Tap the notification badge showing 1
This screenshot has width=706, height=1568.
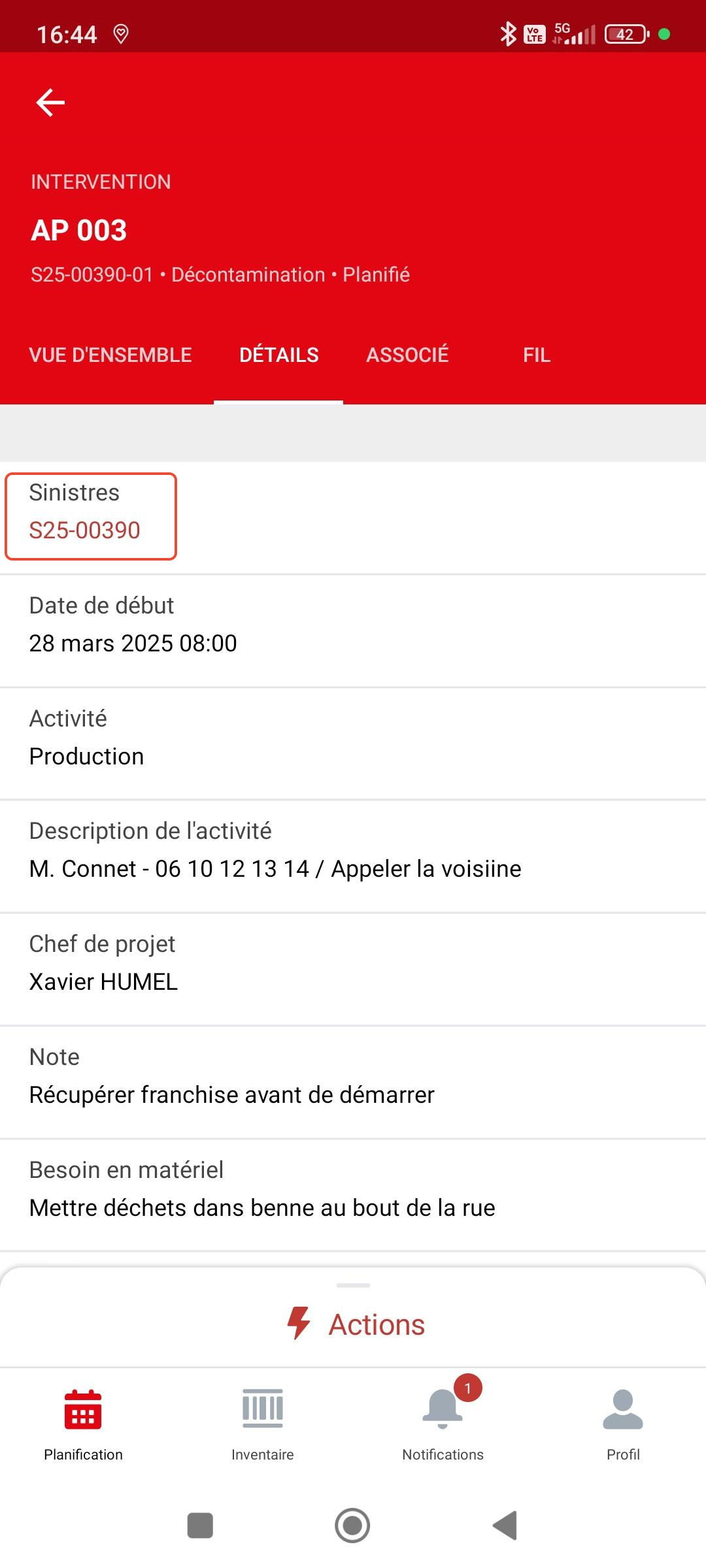(467, 1388)
